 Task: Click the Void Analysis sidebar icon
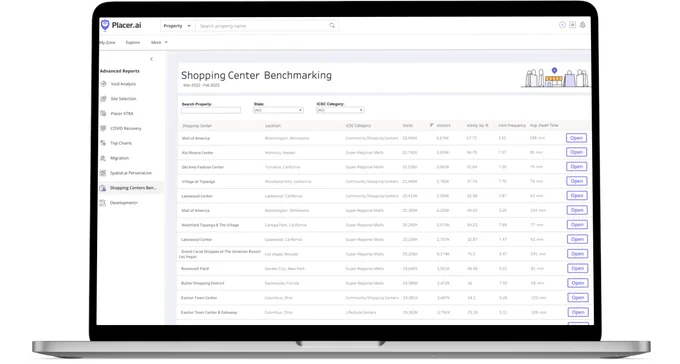coord(103,84)
